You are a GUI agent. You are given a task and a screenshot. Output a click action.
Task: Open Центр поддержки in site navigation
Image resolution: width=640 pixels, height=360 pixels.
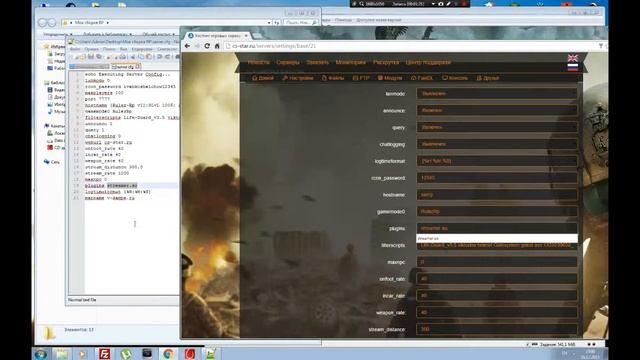[x=428, y=62]
